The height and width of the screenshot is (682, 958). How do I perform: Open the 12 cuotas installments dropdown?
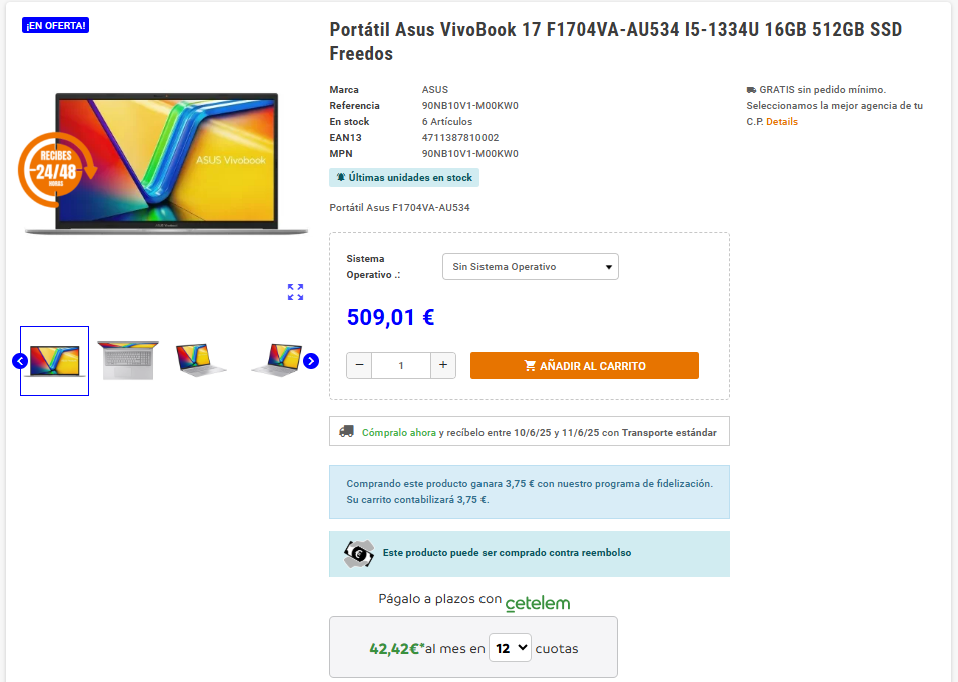pos(511,648)
